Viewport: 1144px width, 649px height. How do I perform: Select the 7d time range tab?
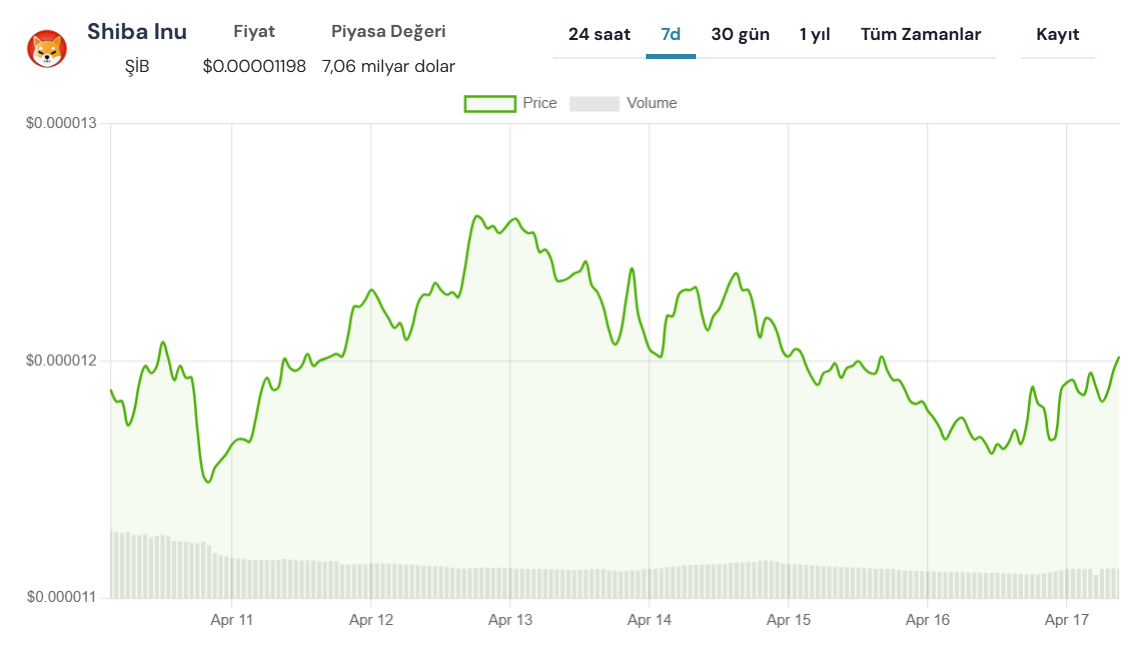point(670,34)
